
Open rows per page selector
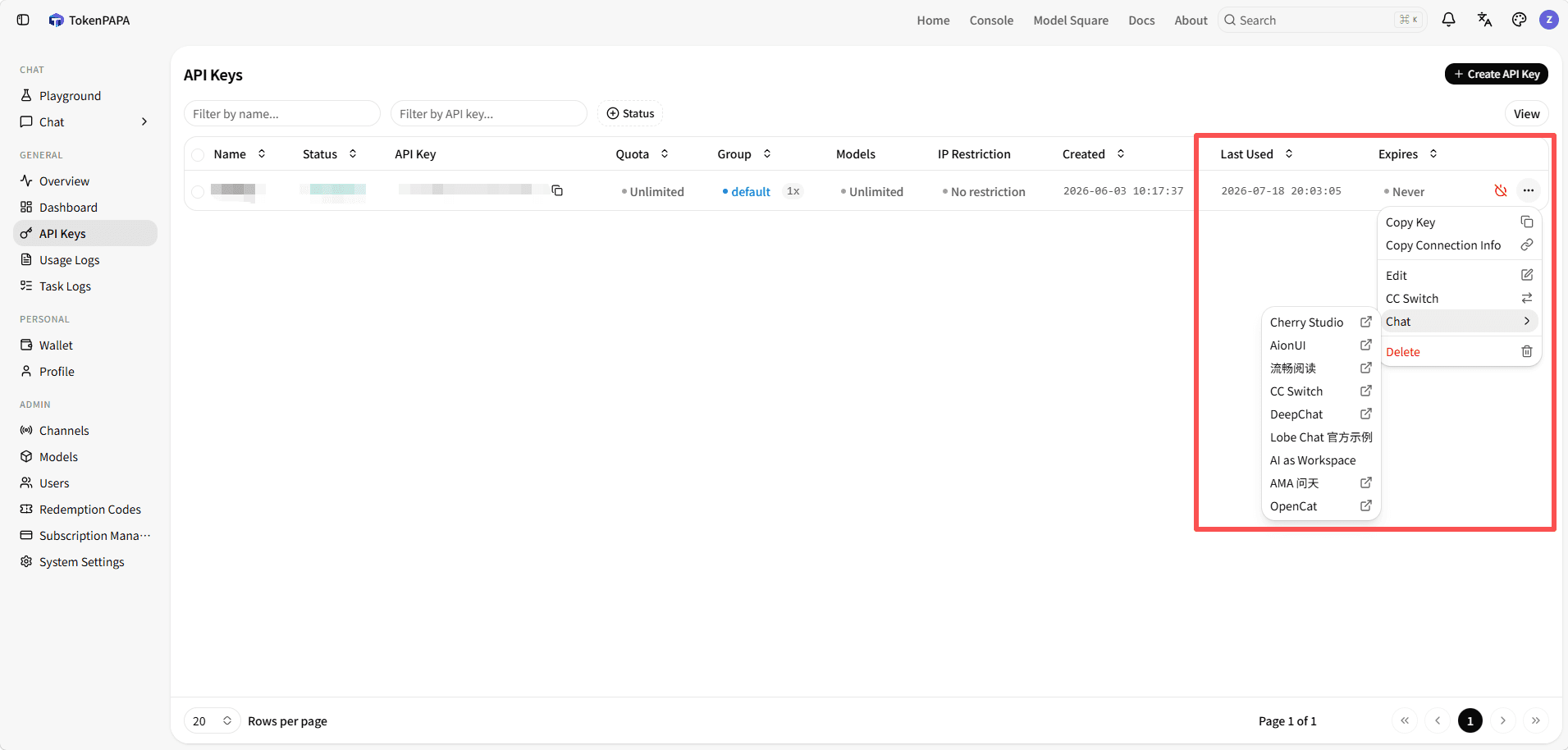pyautogui.click(x=212, y=720)
